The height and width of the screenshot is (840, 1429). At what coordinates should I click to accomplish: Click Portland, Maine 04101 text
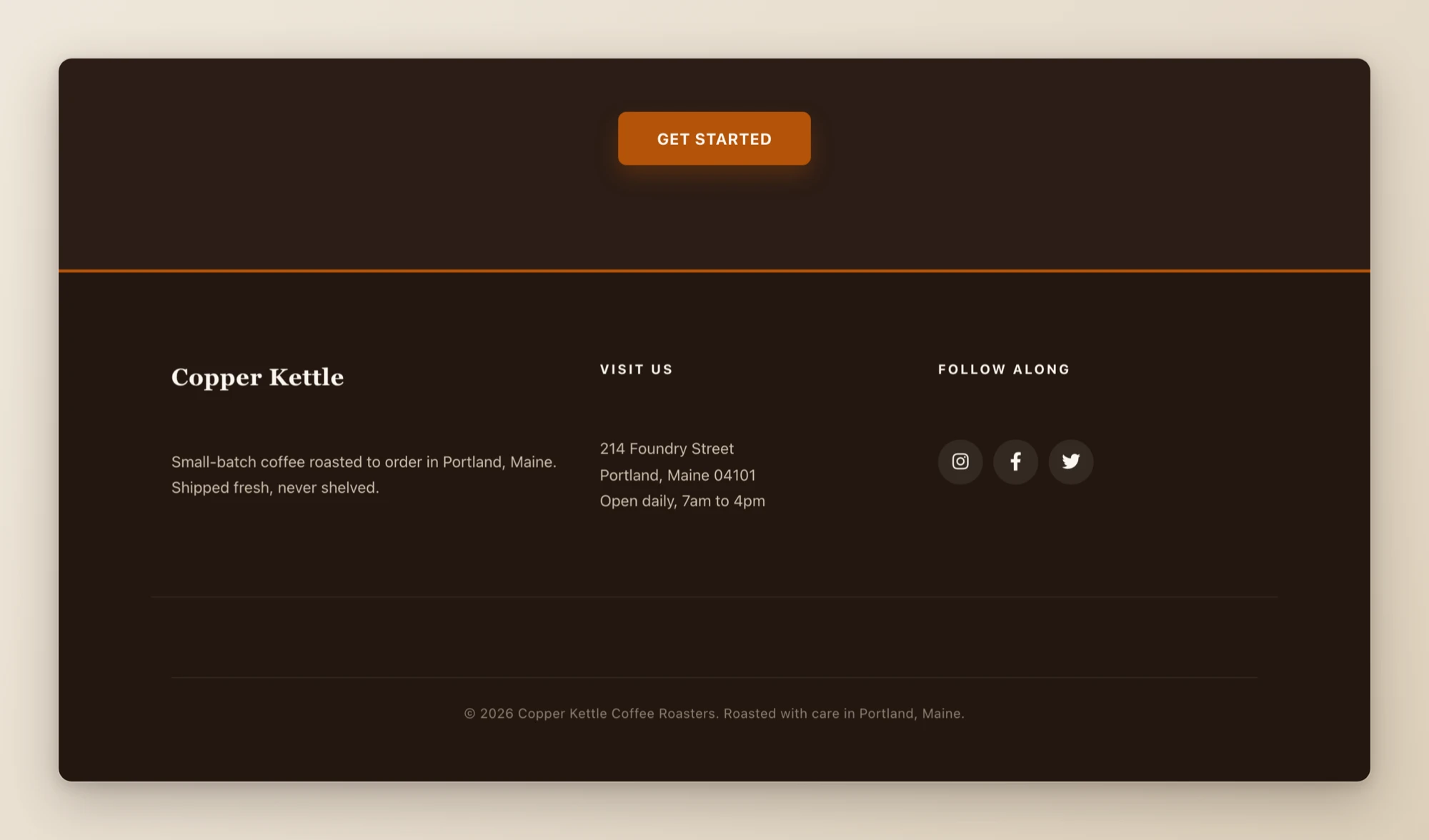(677, 475)
